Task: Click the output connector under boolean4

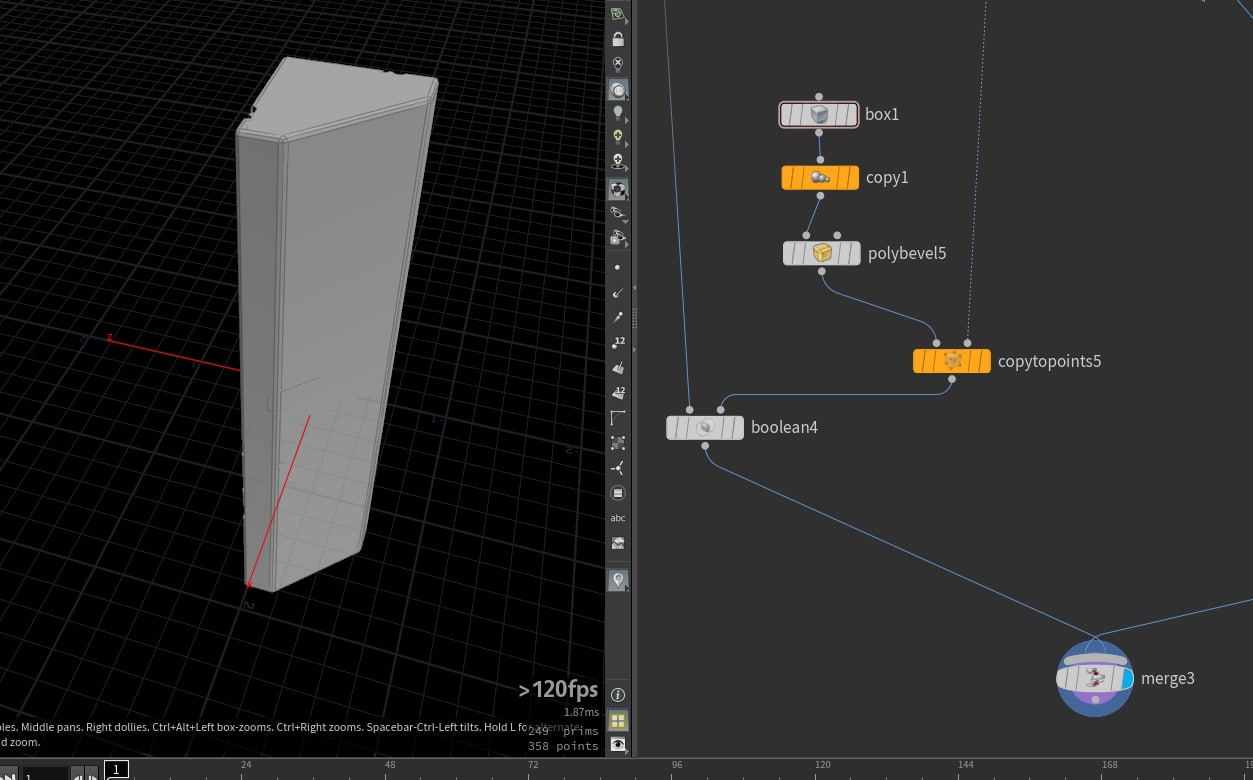Action: point(705,445)
